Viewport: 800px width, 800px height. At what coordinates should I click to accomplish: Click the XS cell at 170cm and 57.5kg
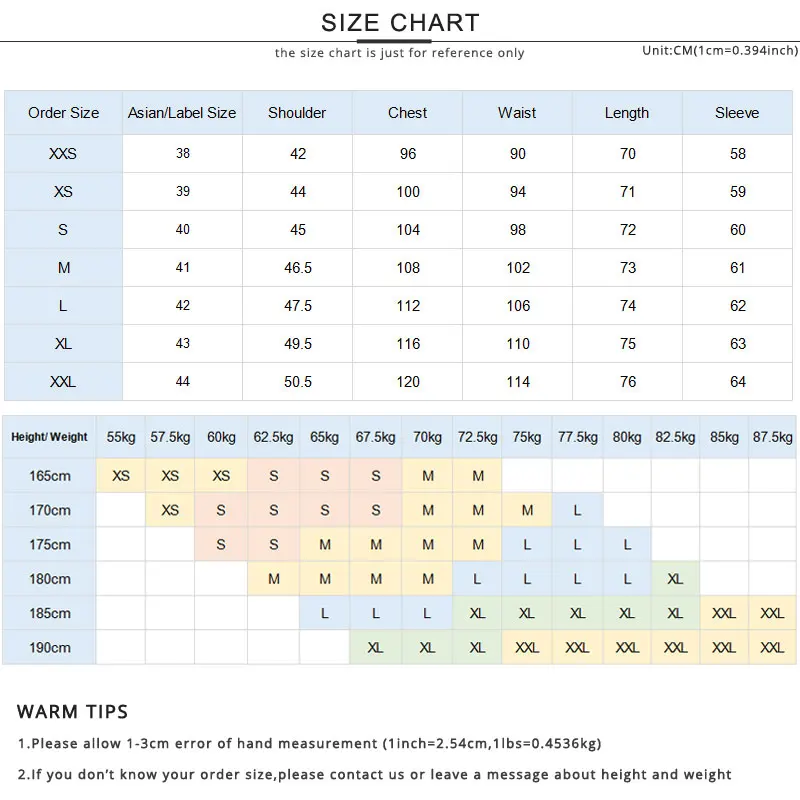click(x=170, y=510)
